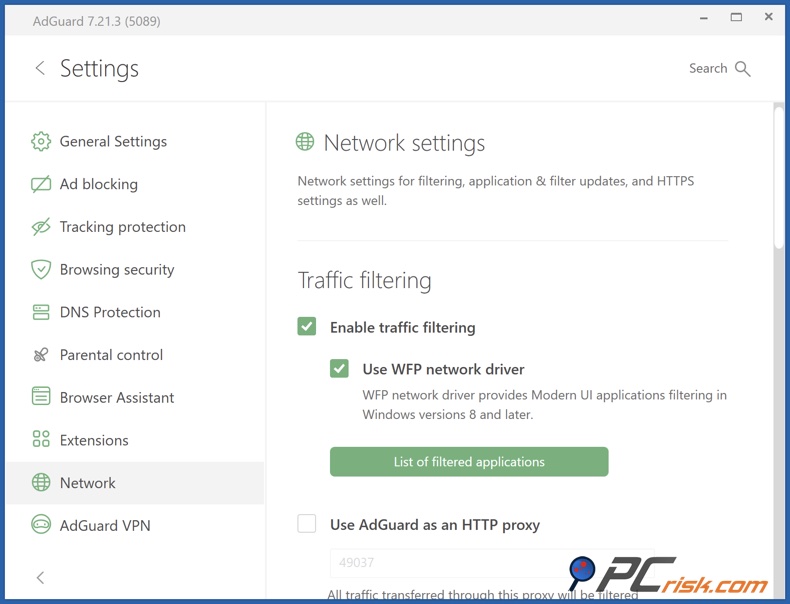Click the Tracking protection crossed-eye icon

pos(41,227)
